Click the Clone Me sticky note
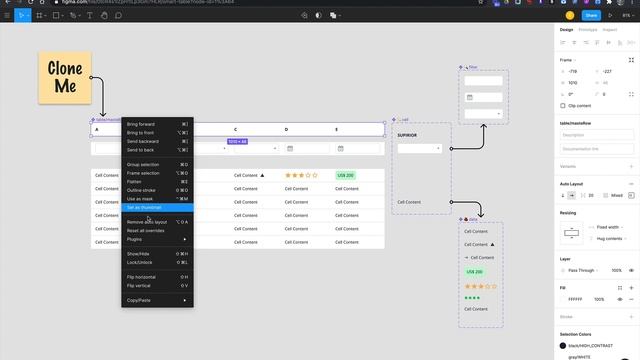 pyautogui.click(x=65, y=78)
